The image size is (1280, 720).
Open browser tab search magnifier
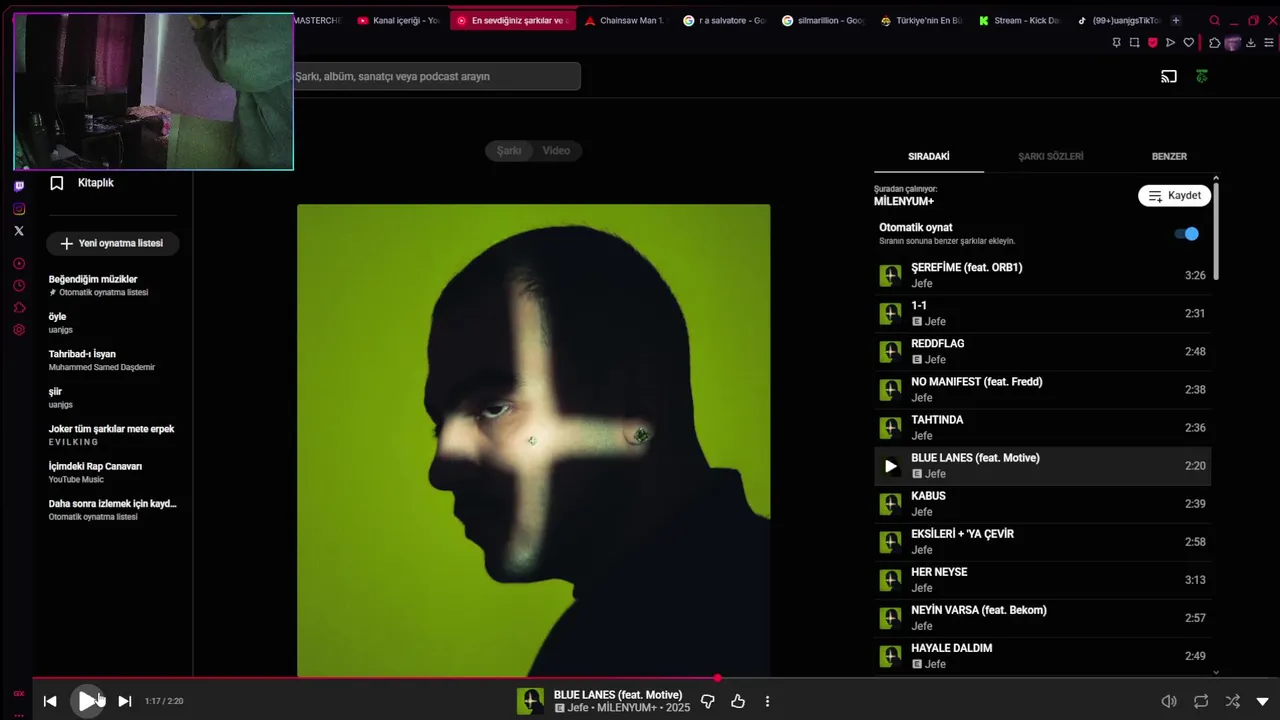(1215, 20)
